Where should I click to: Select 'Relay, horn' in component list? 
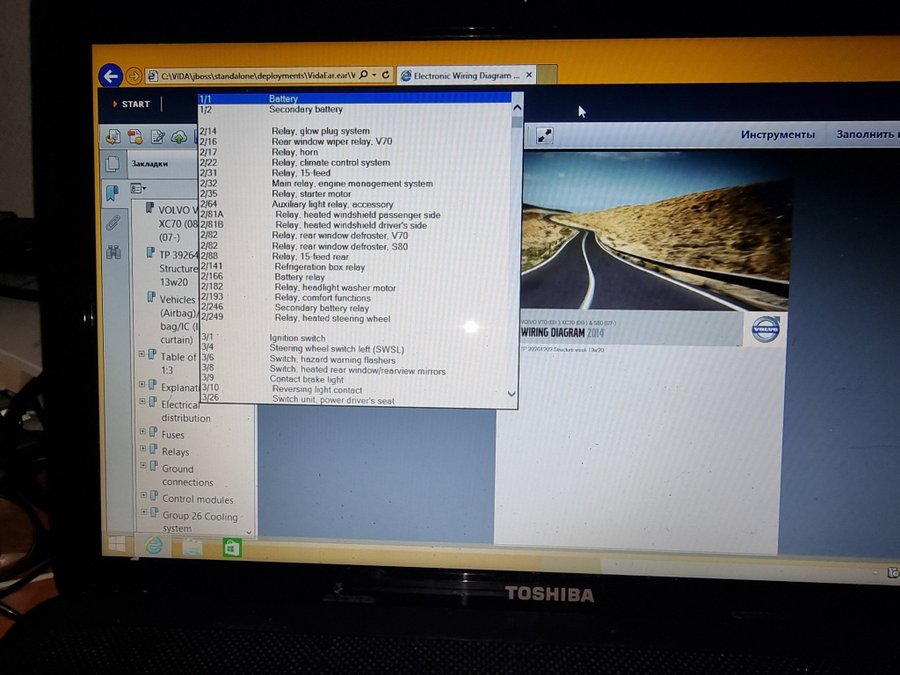click(296, 151)
